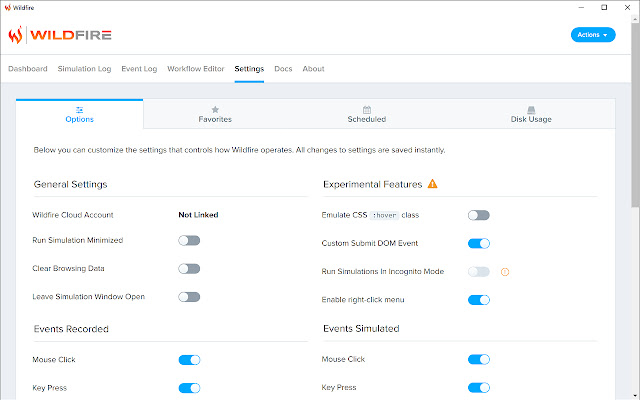640x400 pixels.
Task: Click the star icon above Favorites
Action: (215, 109)
